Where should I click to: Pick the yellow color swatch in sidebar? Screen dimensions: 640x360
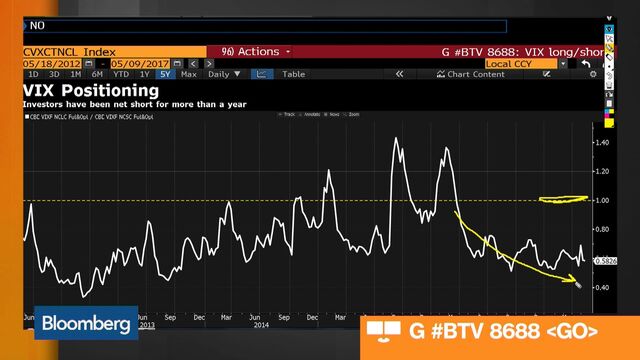(609, 123)
